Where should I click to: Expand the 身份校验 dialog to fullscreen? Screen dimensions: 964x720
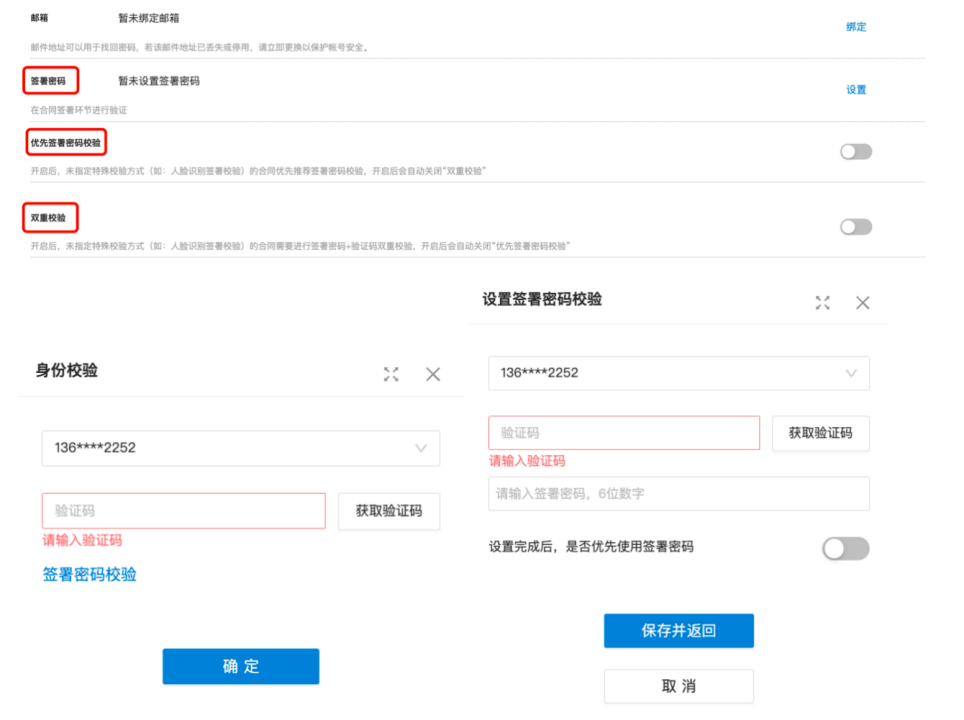391,375
